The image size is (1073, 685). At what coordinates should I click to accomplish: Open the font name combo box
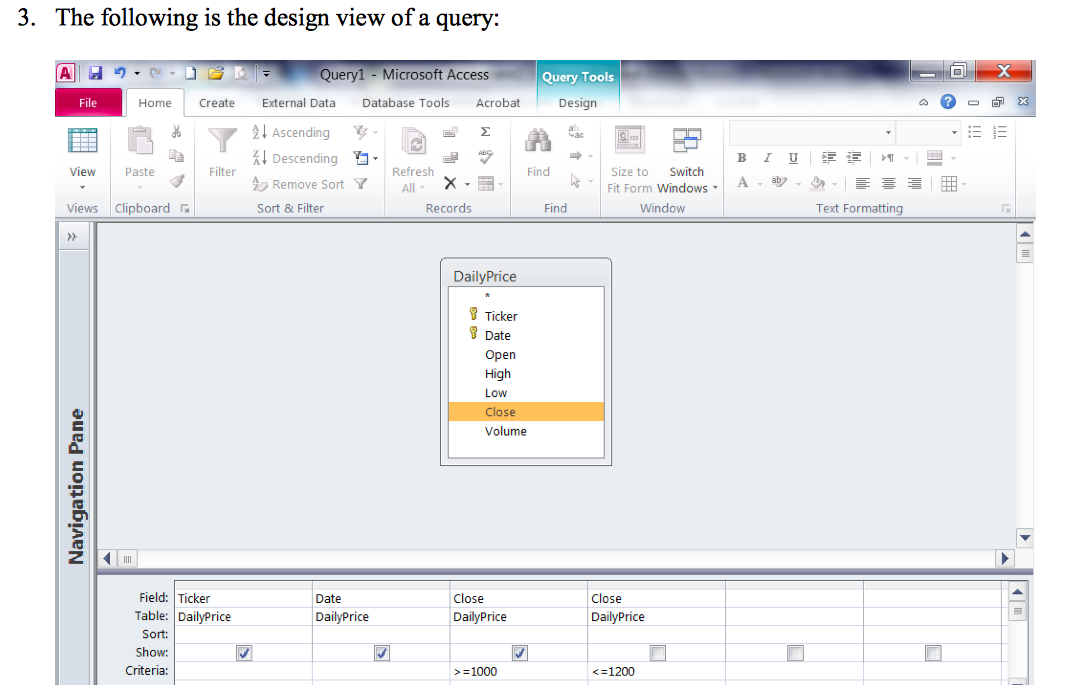point(812,133)
